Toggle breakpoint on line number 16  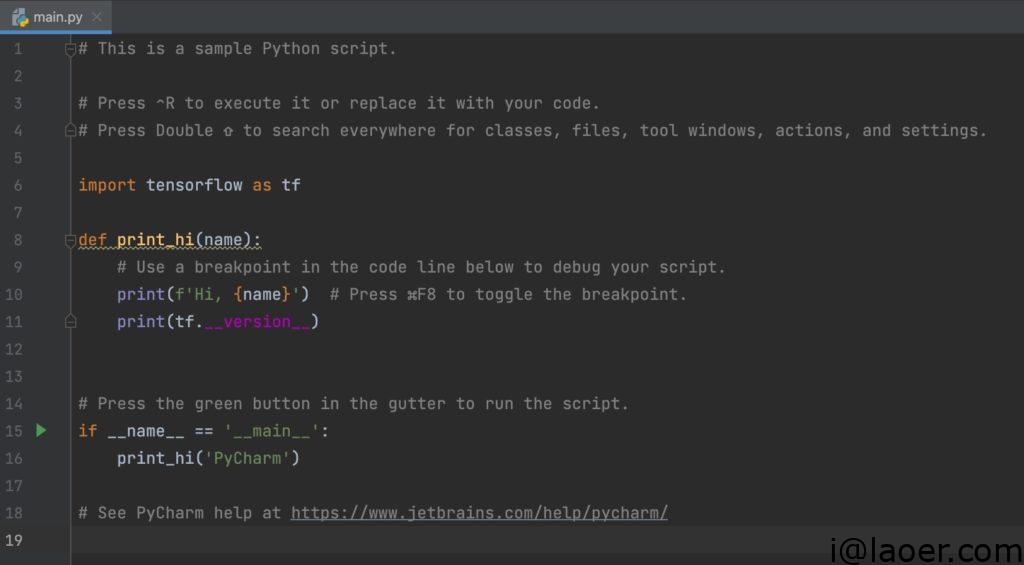tap(14, 458)
